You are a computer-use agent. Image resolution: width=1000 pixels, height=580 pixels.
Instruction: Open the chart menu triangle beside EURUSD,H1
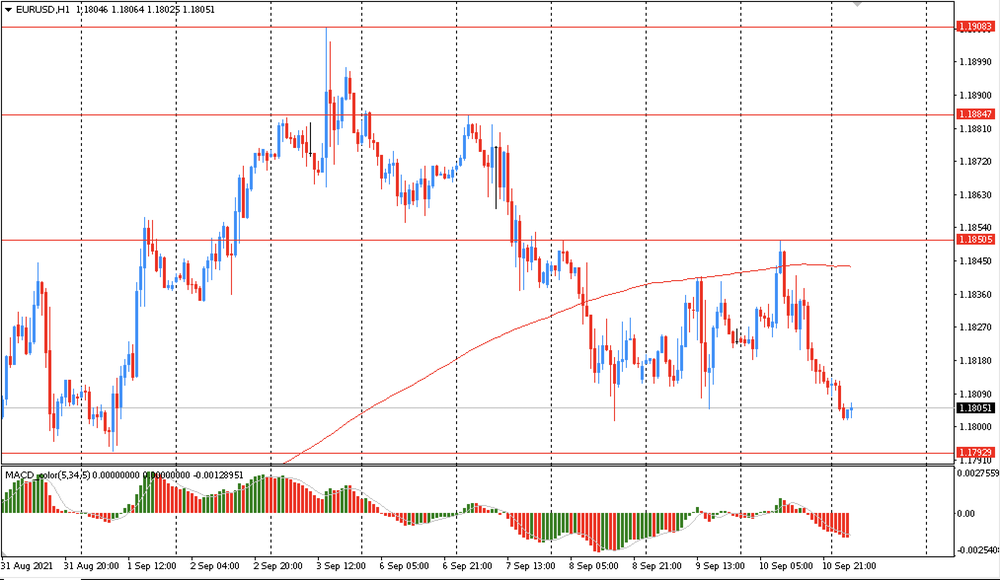(8, 10)
